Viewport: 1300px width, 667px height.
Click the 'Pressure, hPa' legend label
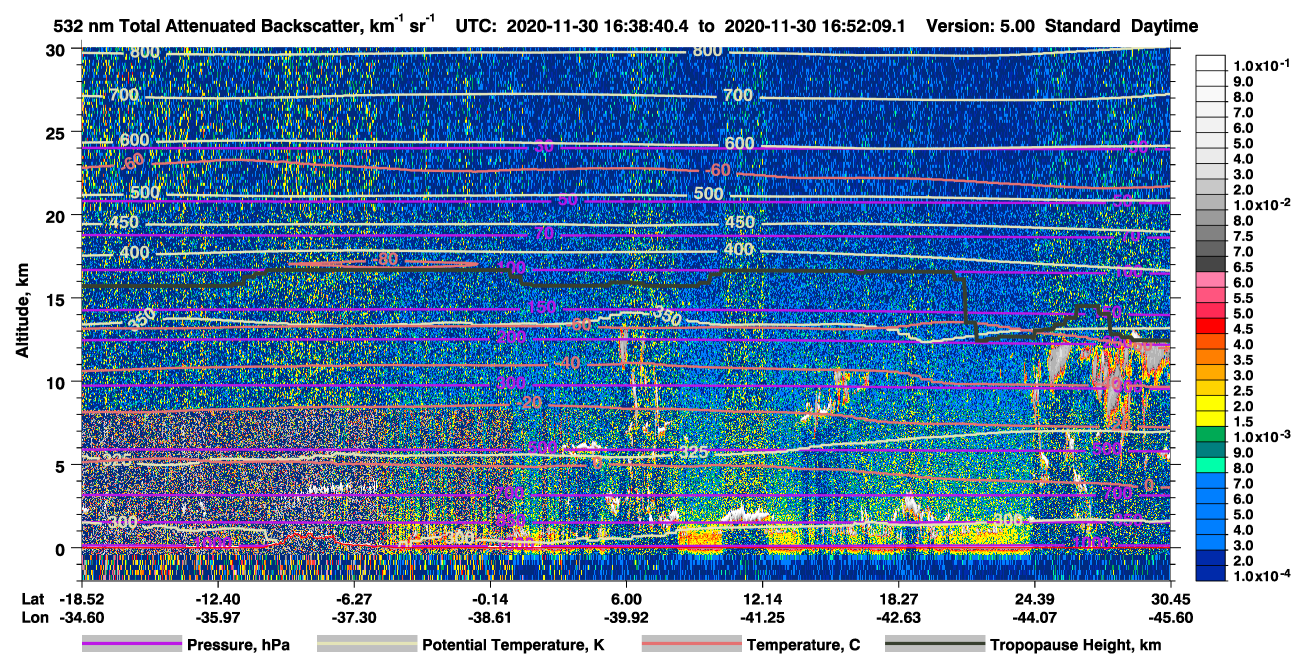(x=238, y=645)
